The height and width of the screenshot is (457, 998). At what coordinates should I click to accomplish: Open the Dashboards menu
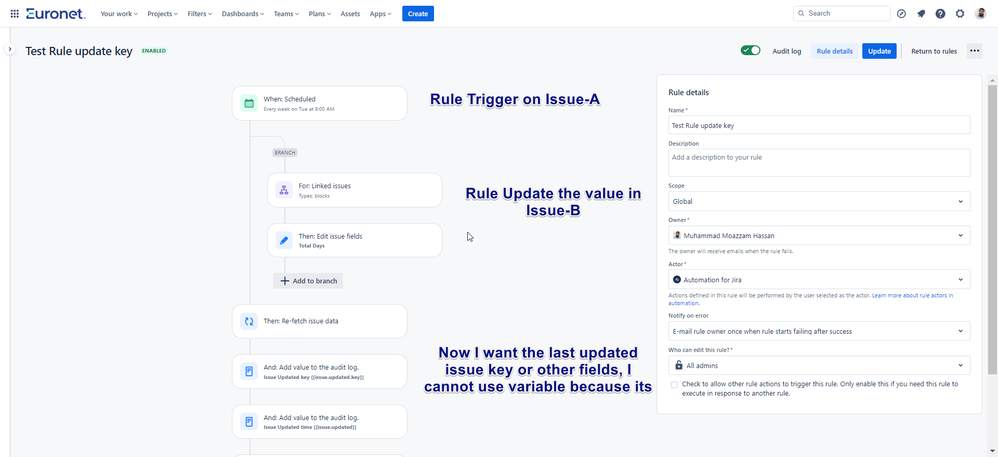click(242, 13)
